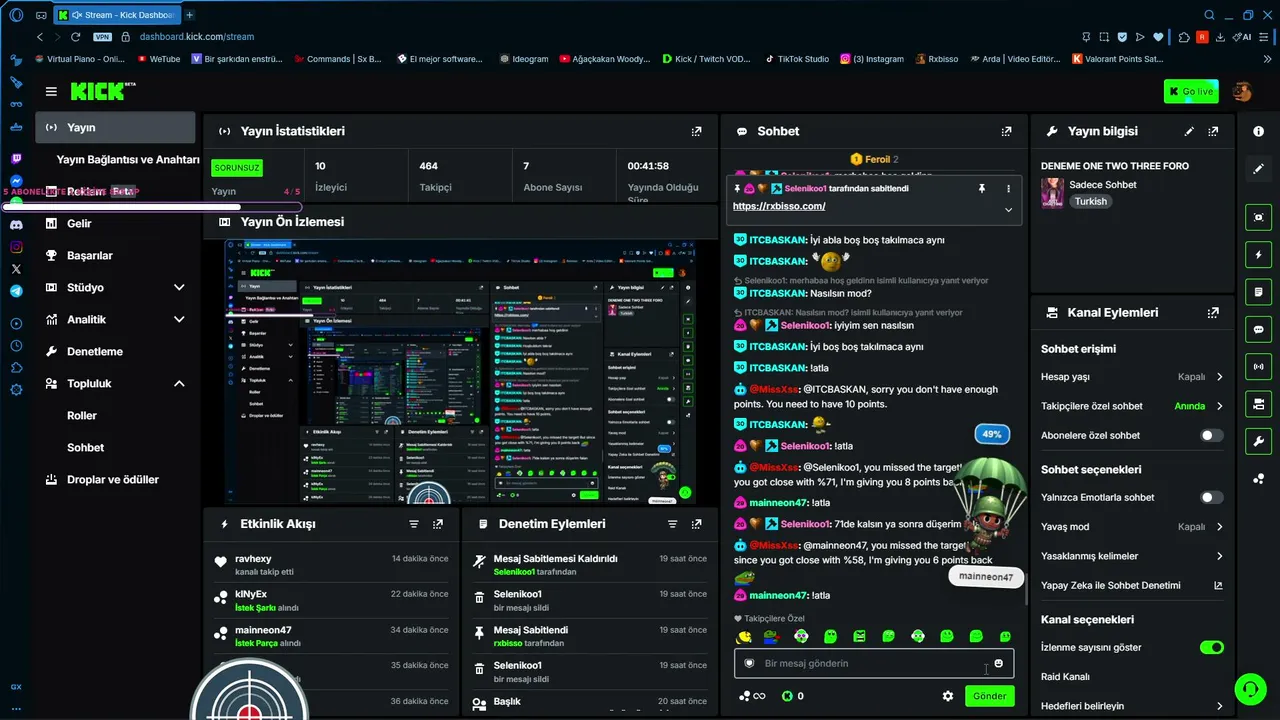Toggle Yalnızca Emotlarla sohbet switch
The width and height of the screenshot is (1280, 720).
[1211, 497]
